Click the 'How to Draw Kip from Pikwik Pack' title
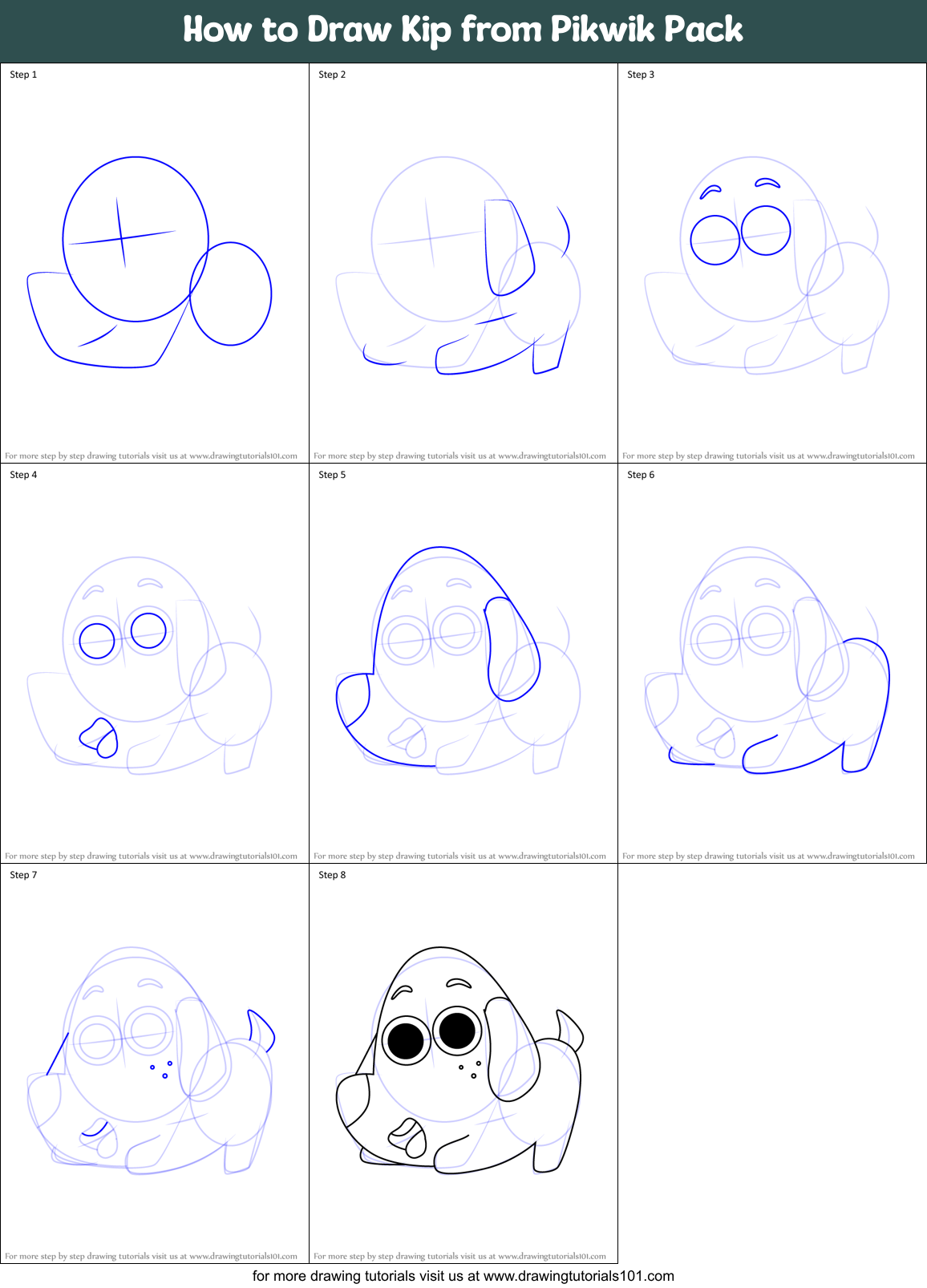Screen dimensions: 927x1288 [x=463, y=30]
